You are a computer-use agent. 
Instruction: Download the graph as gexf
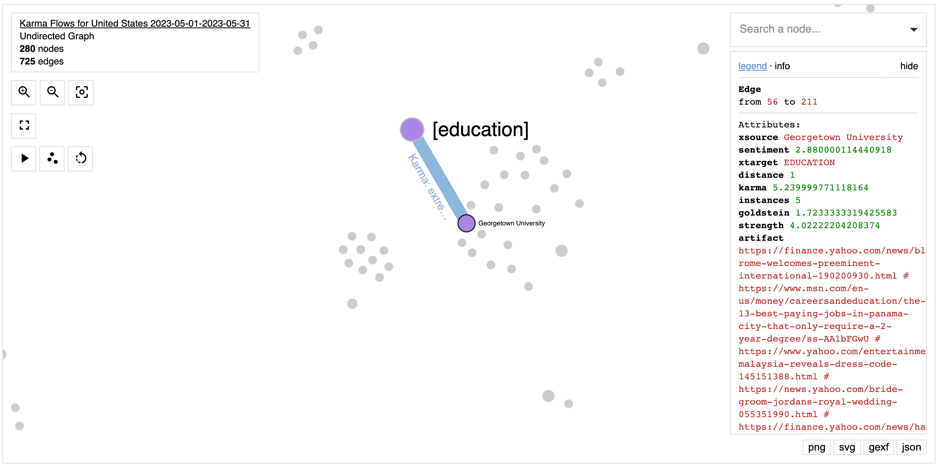click(878, 447)
